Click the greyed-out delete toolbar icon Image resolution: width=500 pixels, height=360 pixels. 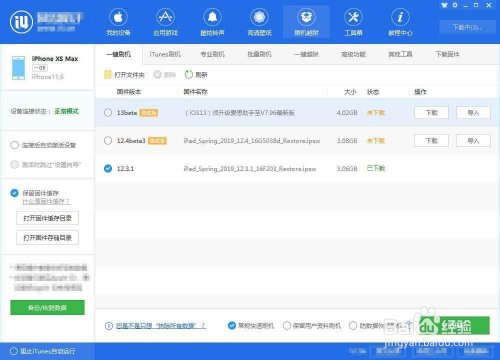[157, 75]
